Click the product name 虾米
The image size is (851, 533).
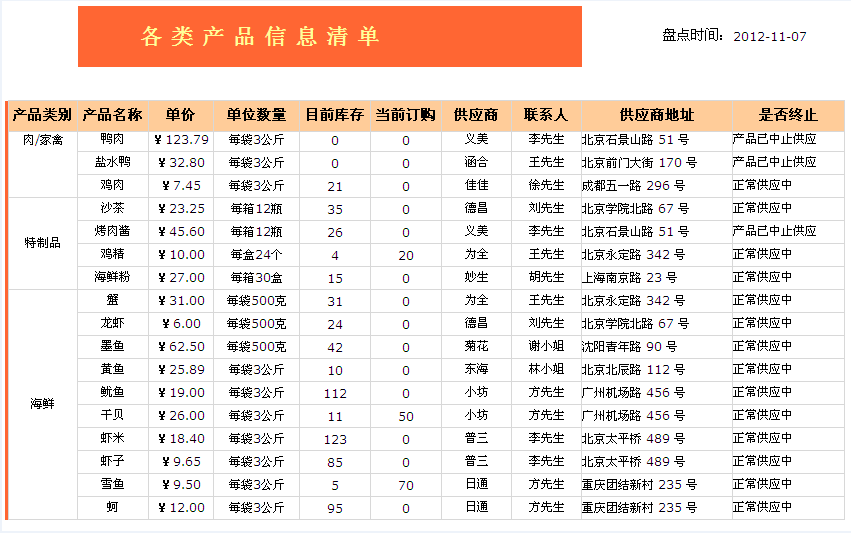point(112,438)
